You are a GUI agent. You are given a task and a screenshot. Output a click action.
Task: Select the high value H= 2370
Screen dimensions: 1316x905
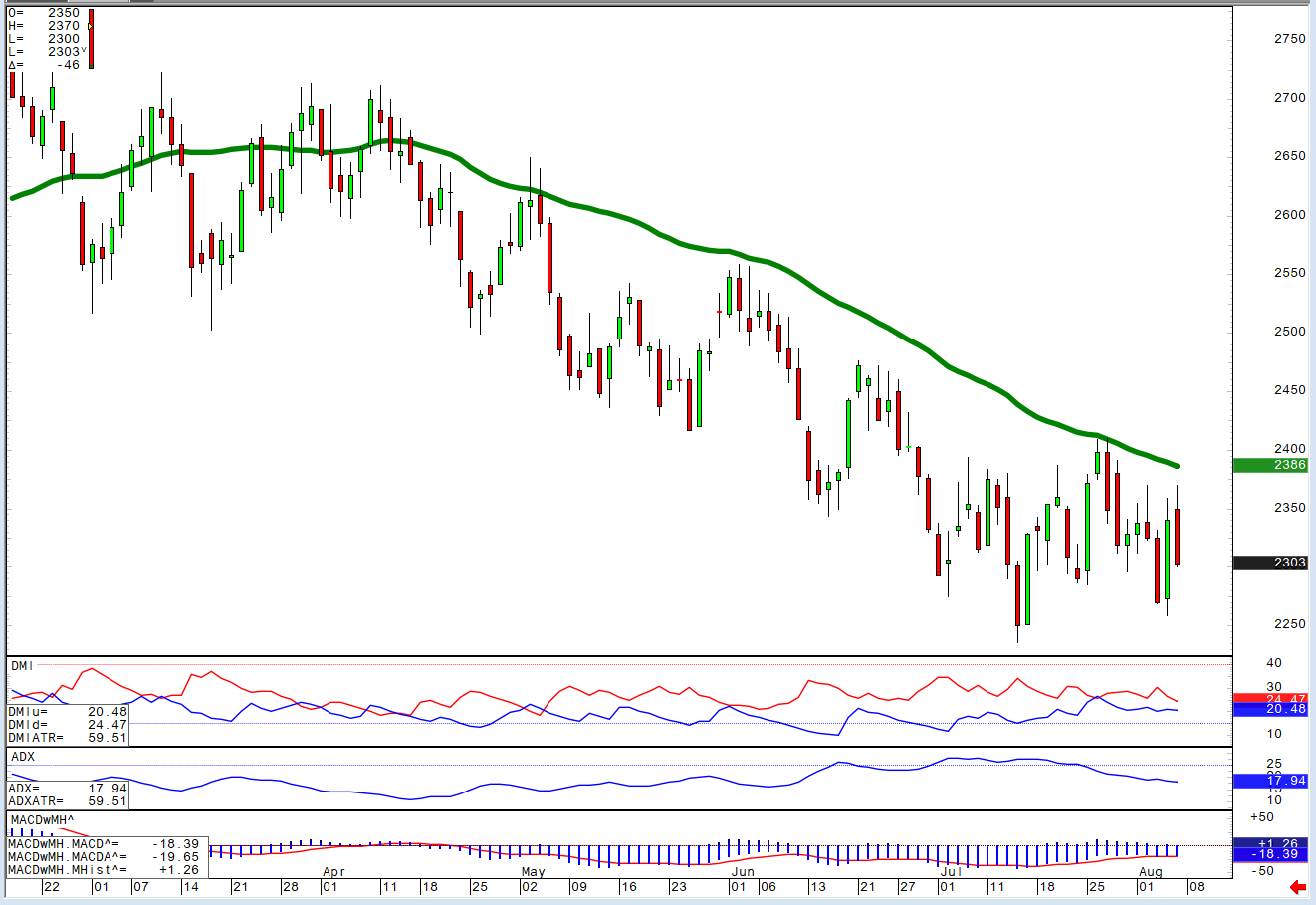click(x=44, y=26)
